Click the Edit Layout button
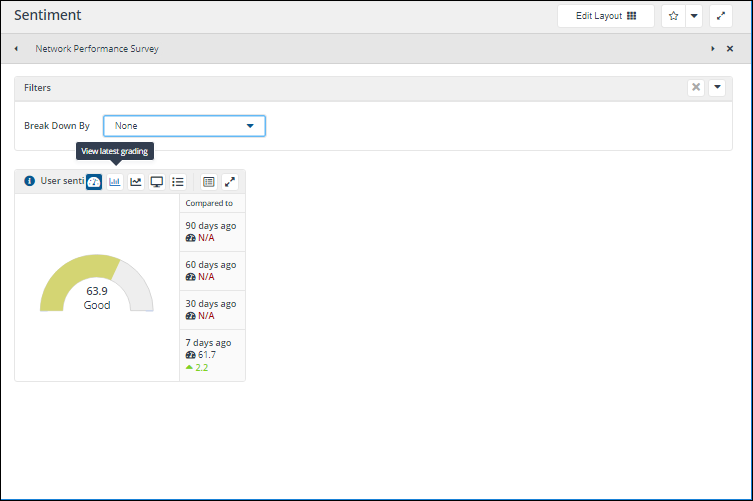The height and width of the screenshot is (501, 753). [x=606, y=16]
